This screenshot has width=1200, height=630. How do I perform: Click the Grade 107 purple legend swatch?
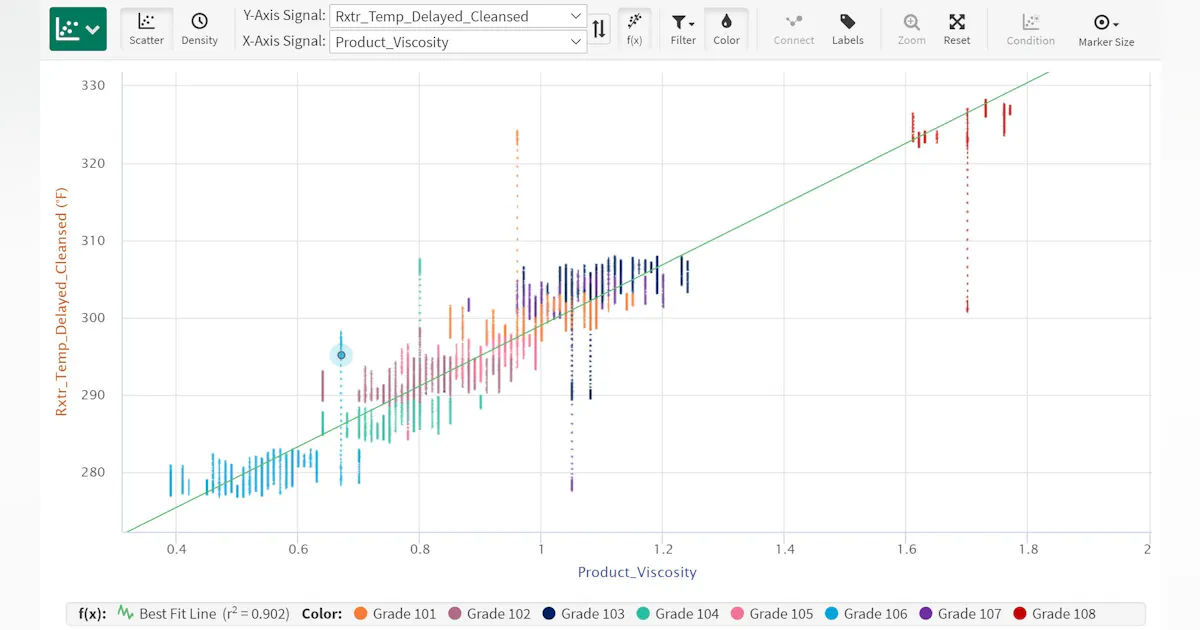point(926,614)
